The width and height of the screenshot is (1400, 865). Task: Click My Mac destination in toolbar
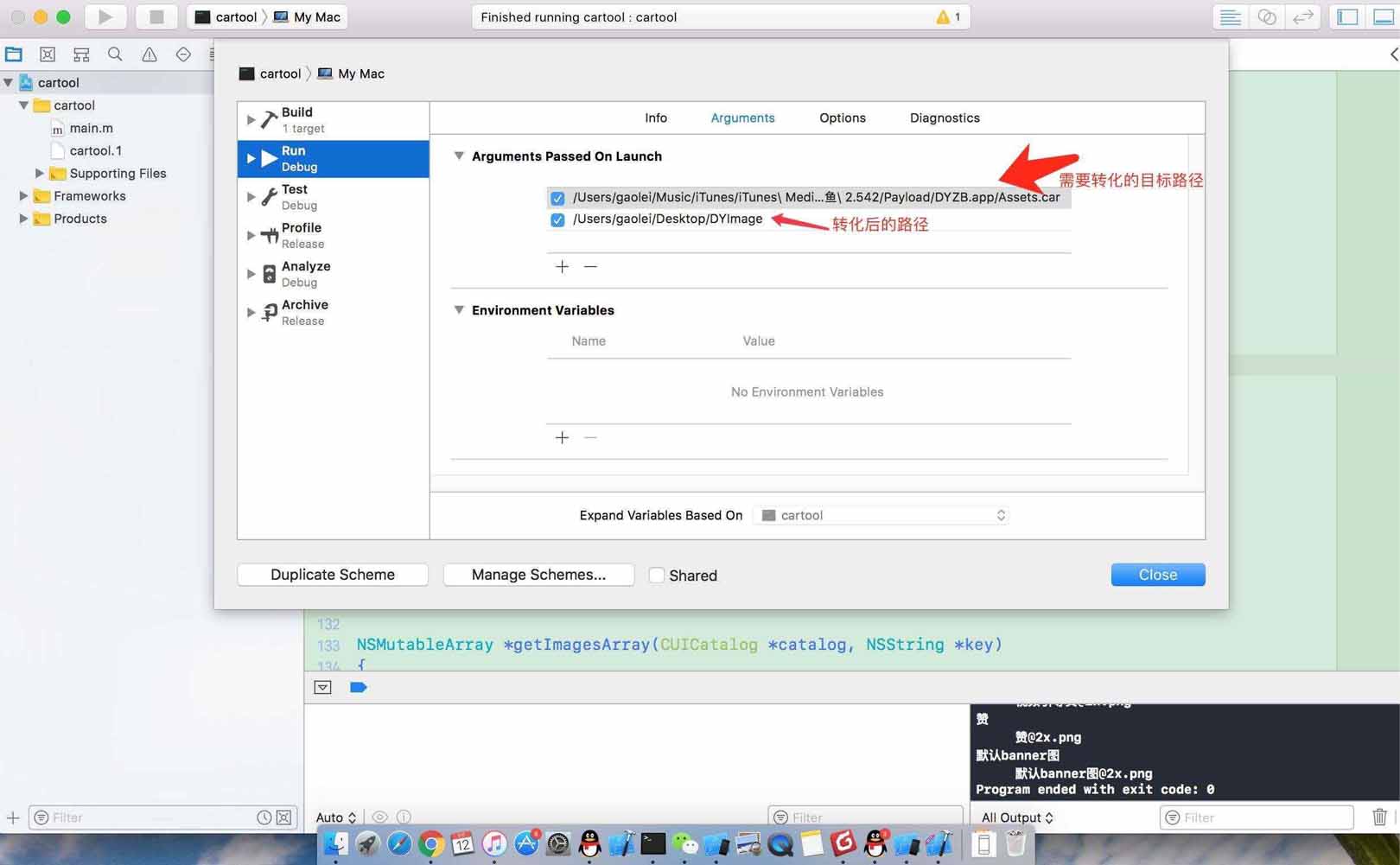pos(307,17)
